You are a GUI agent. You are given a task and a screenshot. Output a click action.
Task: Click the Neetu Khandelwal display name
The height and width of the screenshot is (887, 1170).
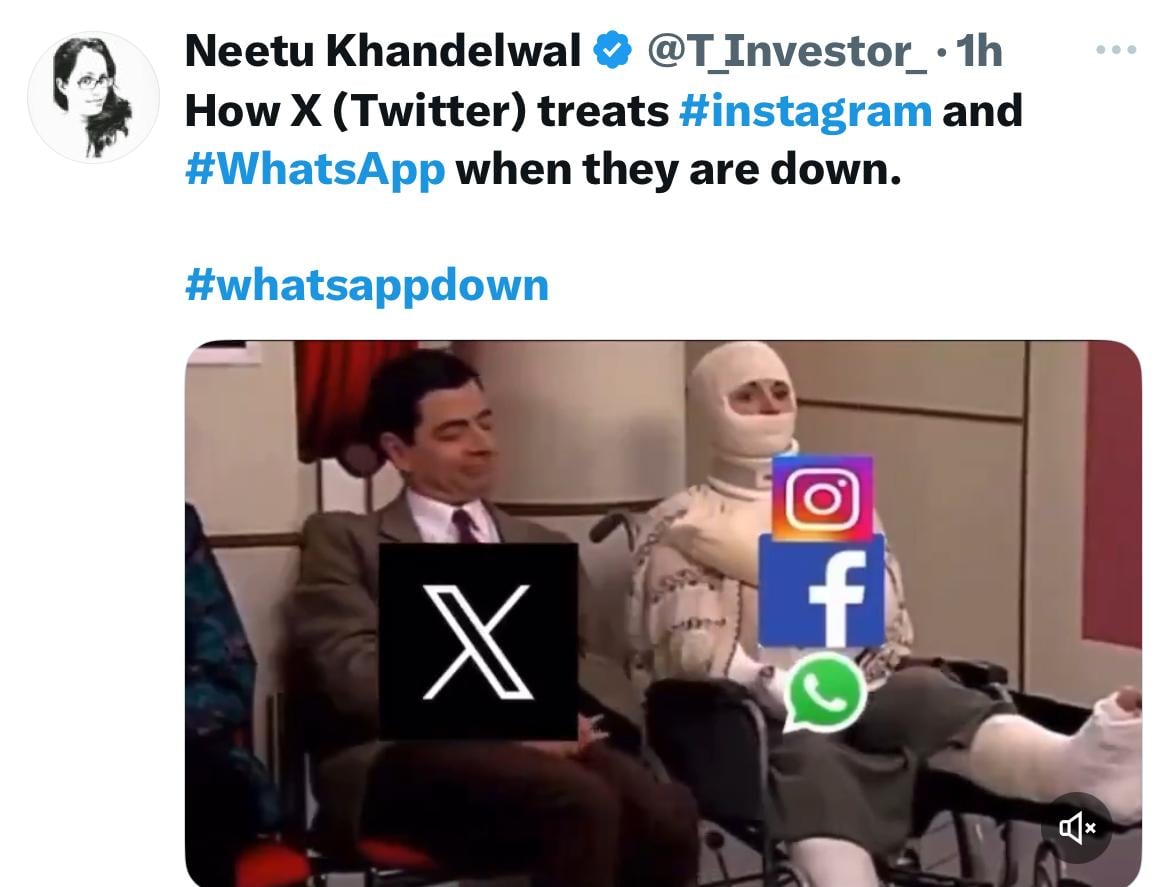382,51
